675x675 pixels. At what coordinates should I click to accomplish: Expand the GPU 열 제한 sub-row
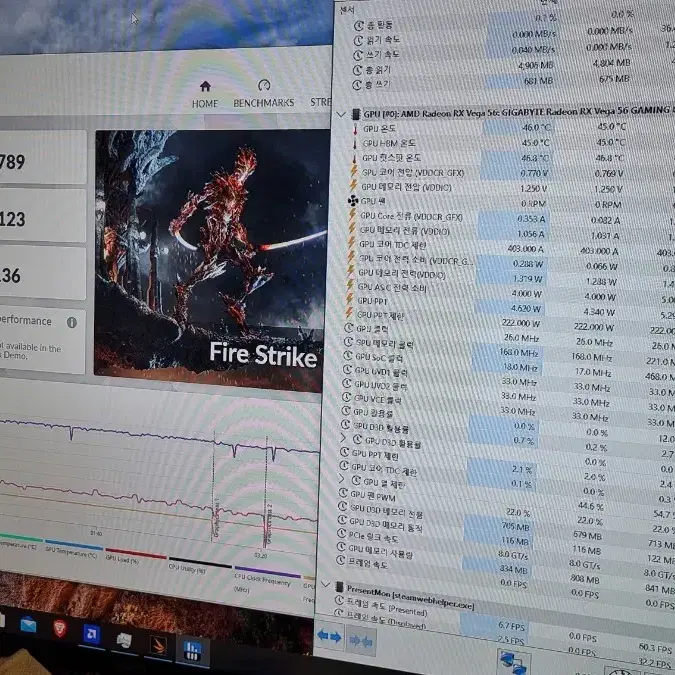pyautogui.click(x=341, y=479)
